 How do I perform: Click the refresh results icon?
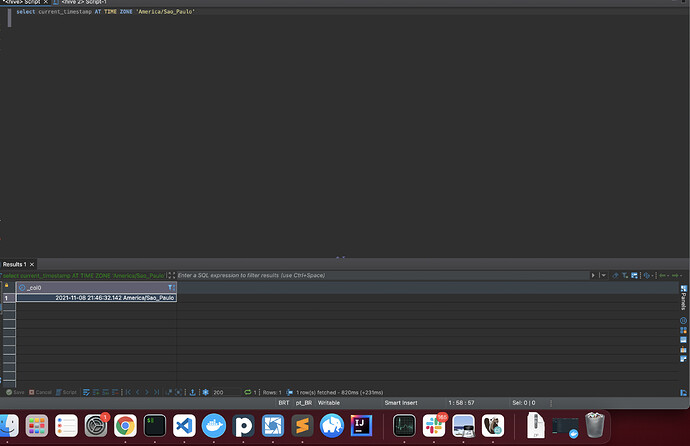[x=248, y=392]
